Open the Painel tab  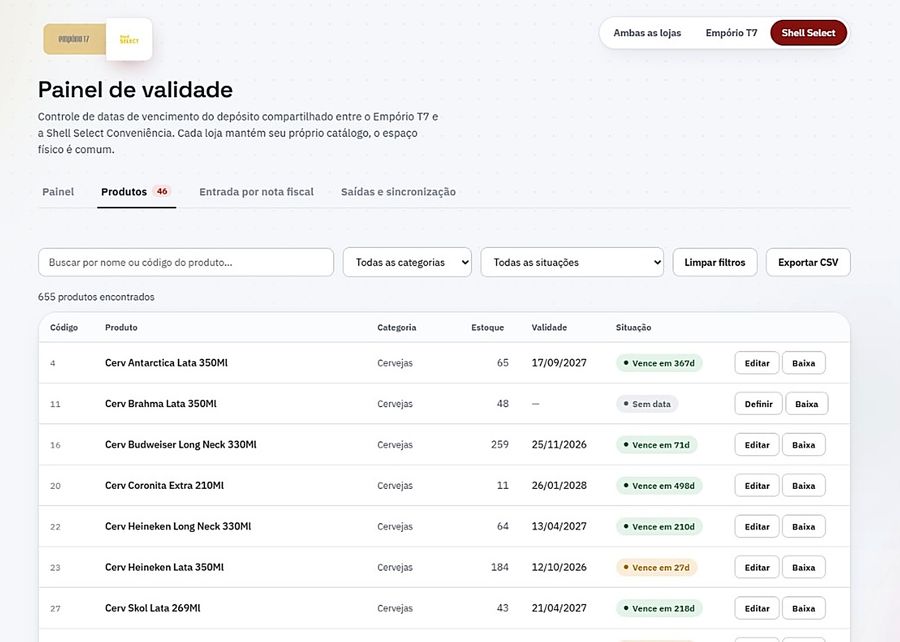pyautogui.click(x=58, y=192)
